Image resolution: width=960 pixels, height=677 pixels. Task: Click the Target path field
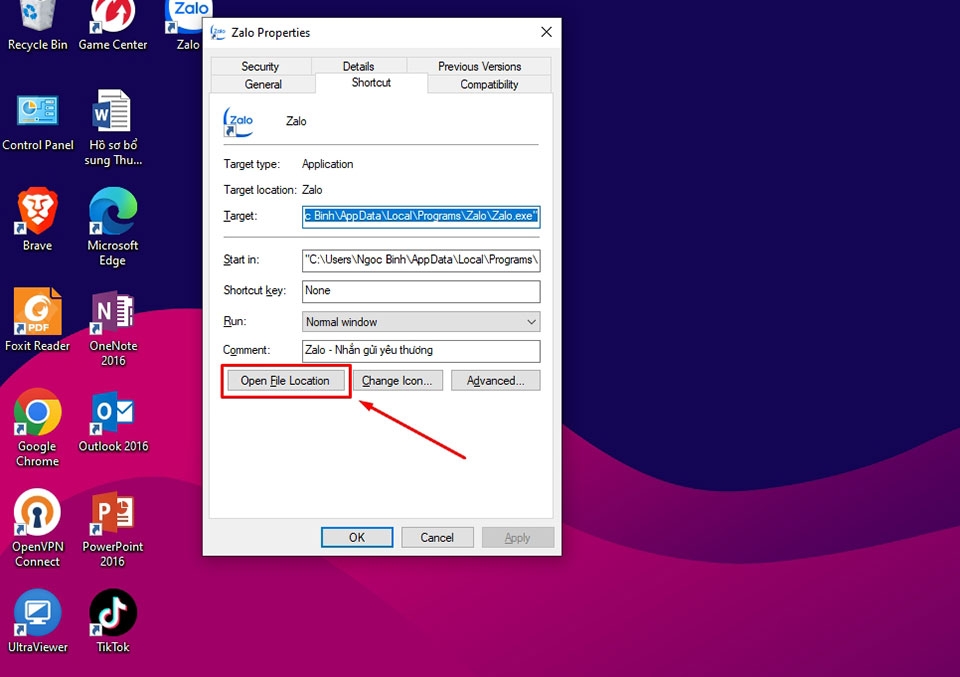[x=421, y=216]
